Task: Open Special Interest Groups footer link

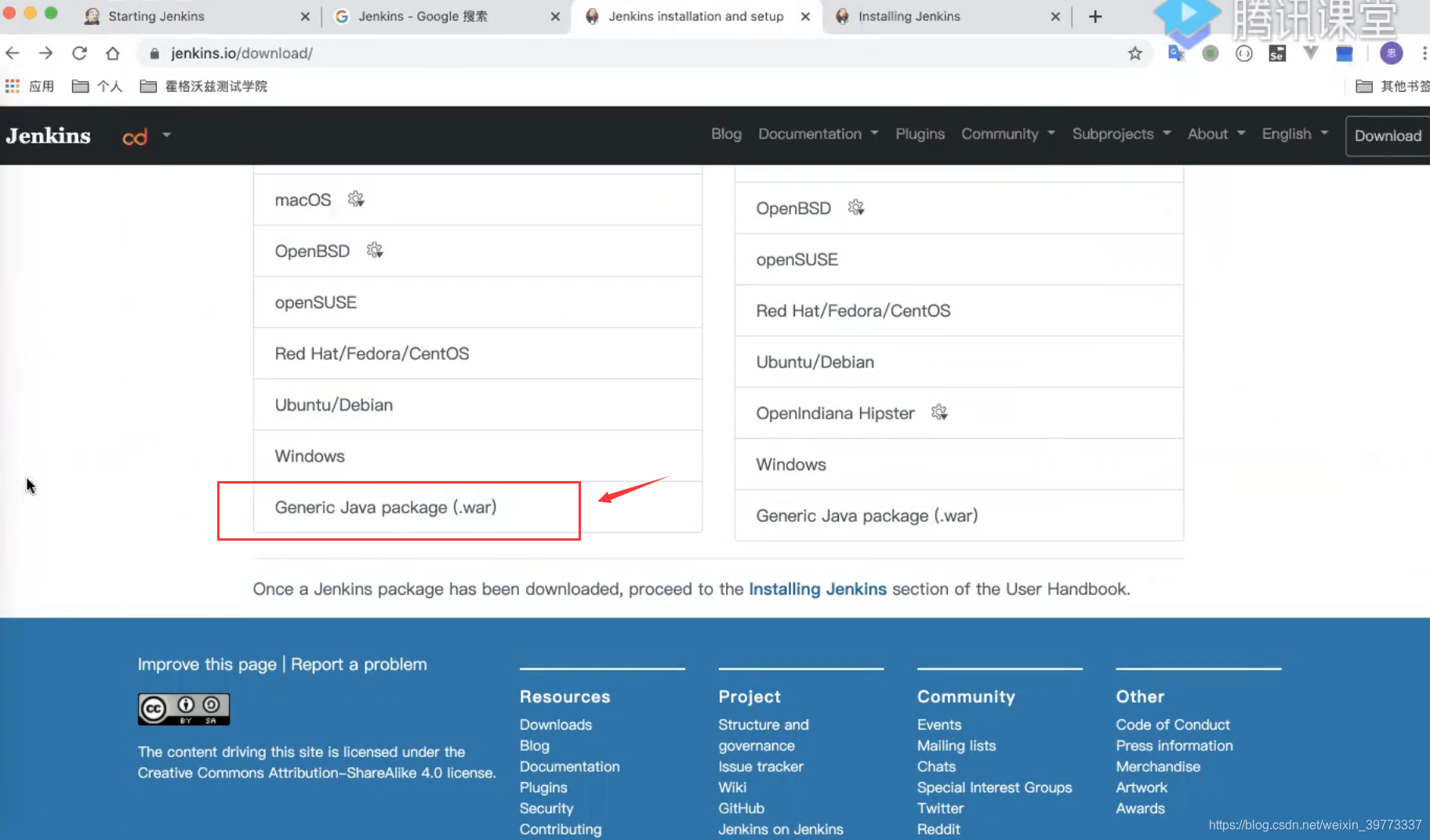Action: 994,787
